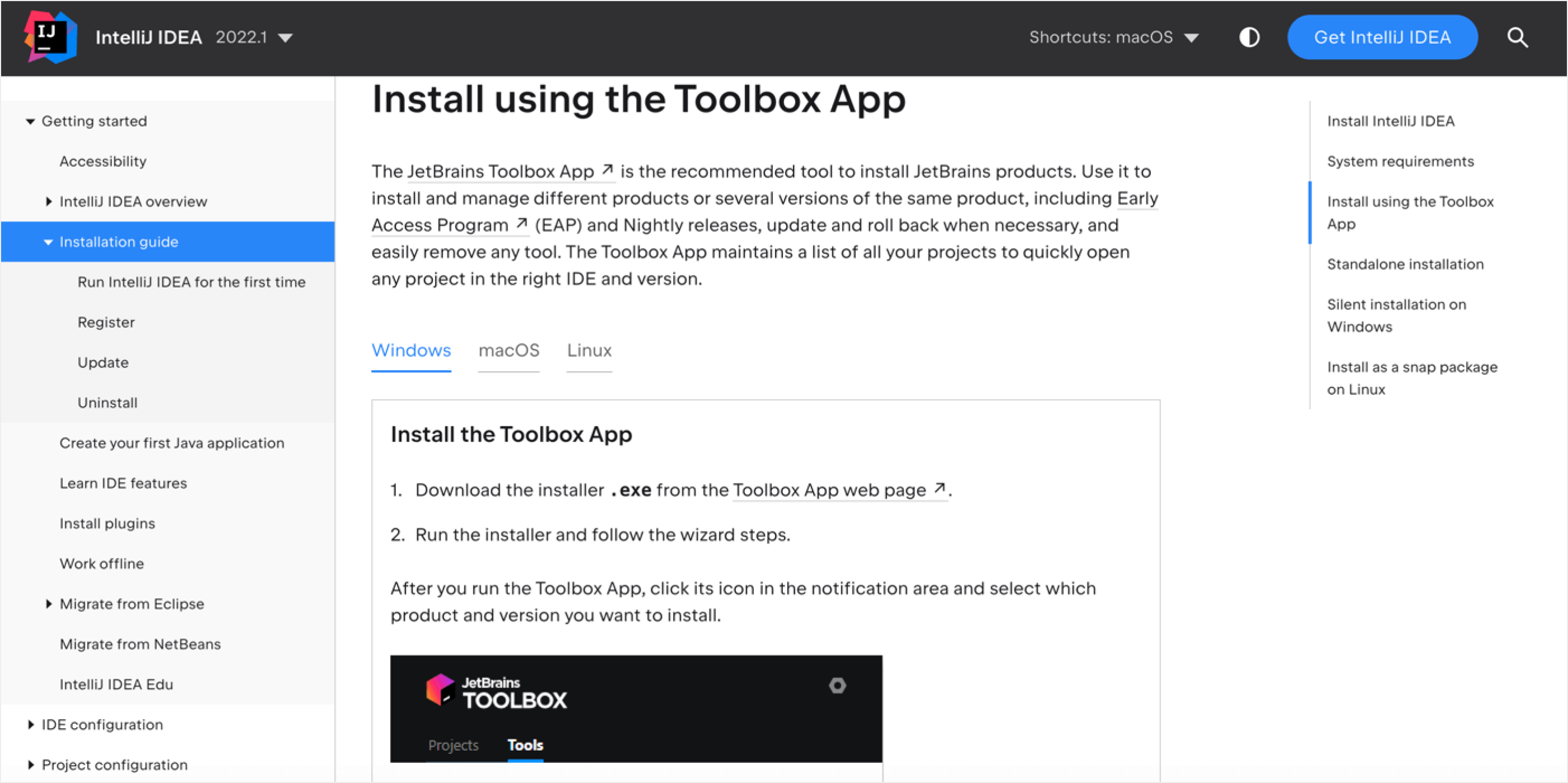Image resolution: width=1568 pixels, height=783 pixels.
Task: Click the IntelliJ IDEA logo icon
Action: 50,37
